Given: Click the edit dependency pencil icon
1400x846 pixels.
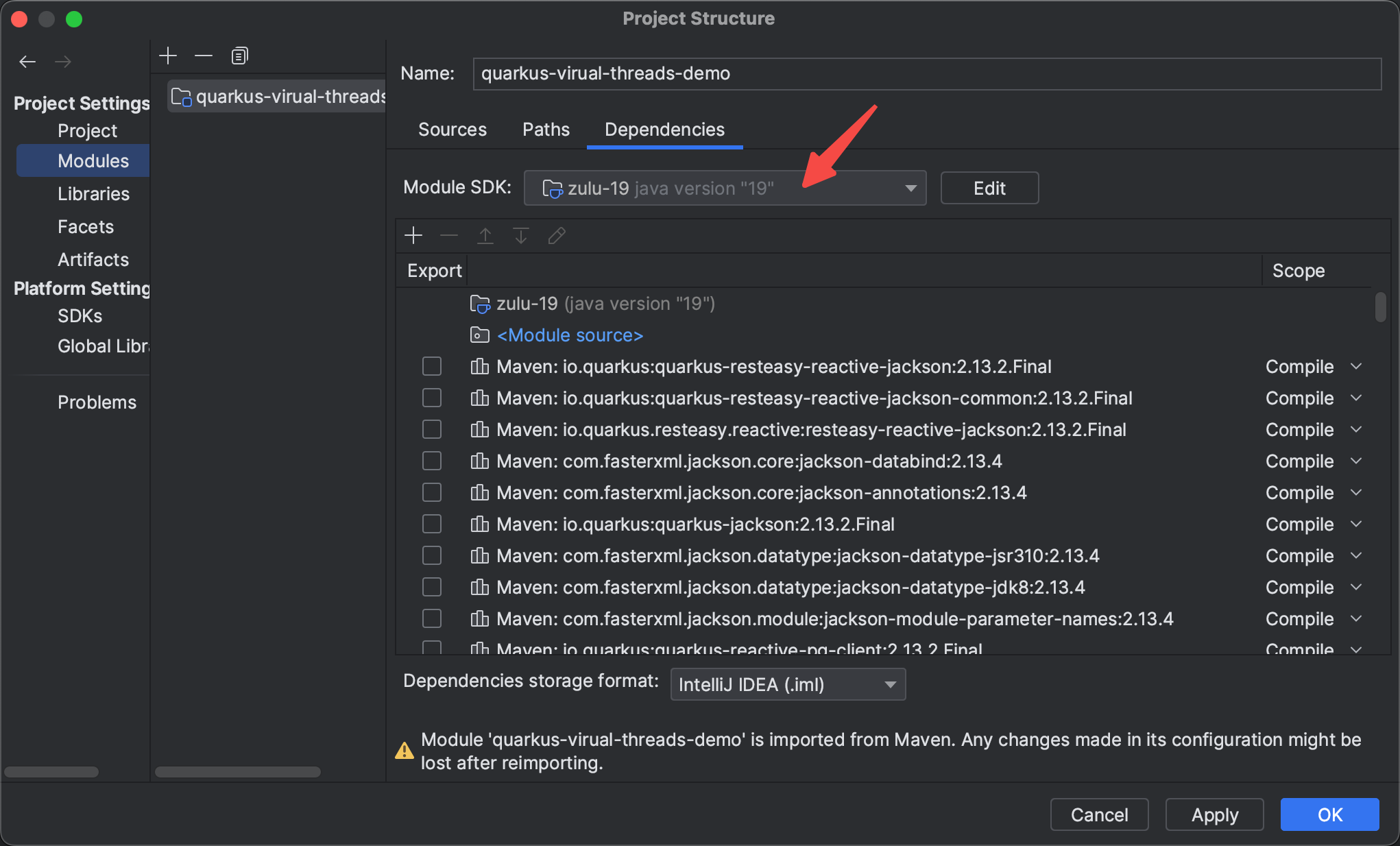Looking at the screenshot, I should coord(557,236).
